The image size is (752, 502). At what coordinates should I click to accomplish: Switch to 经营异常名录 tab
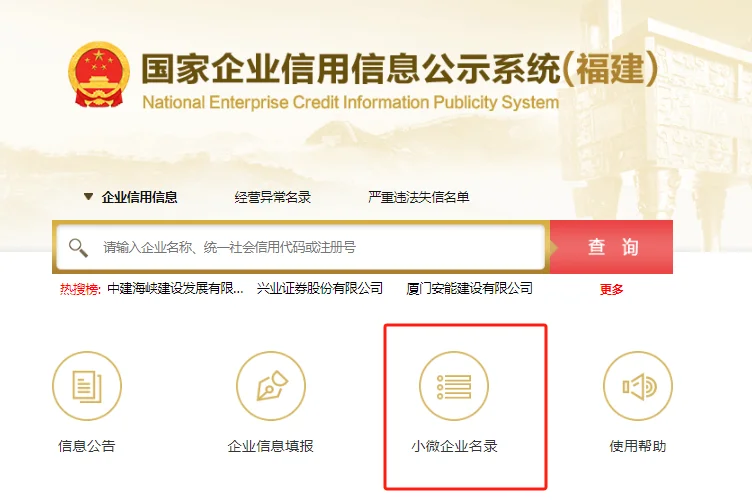tap(272, 197)
